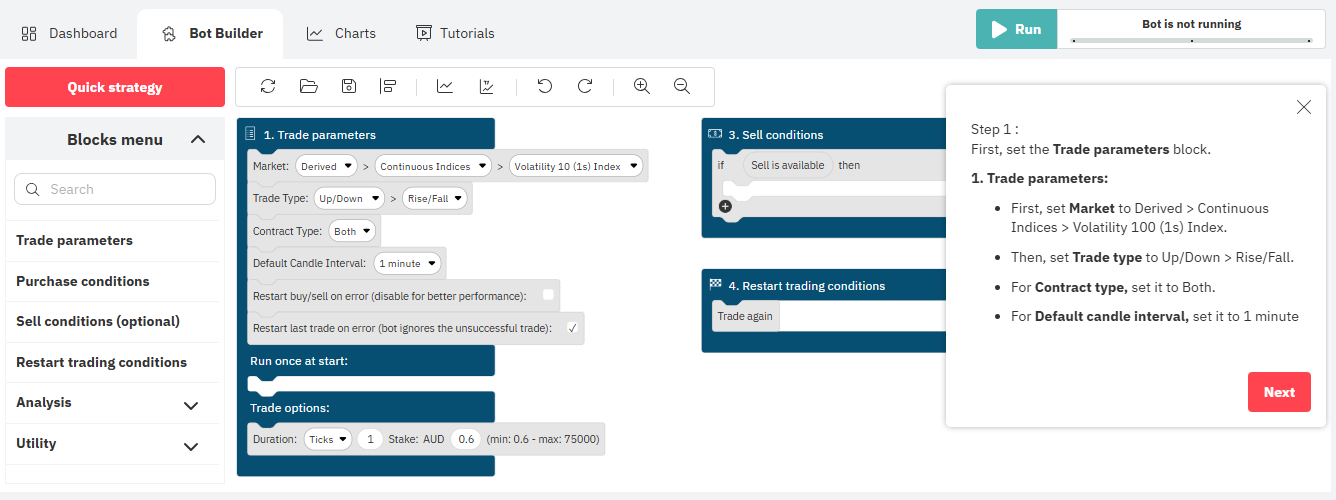
Task: Open the TradingView chart icon in toolbar
Action: coord(486,86)
